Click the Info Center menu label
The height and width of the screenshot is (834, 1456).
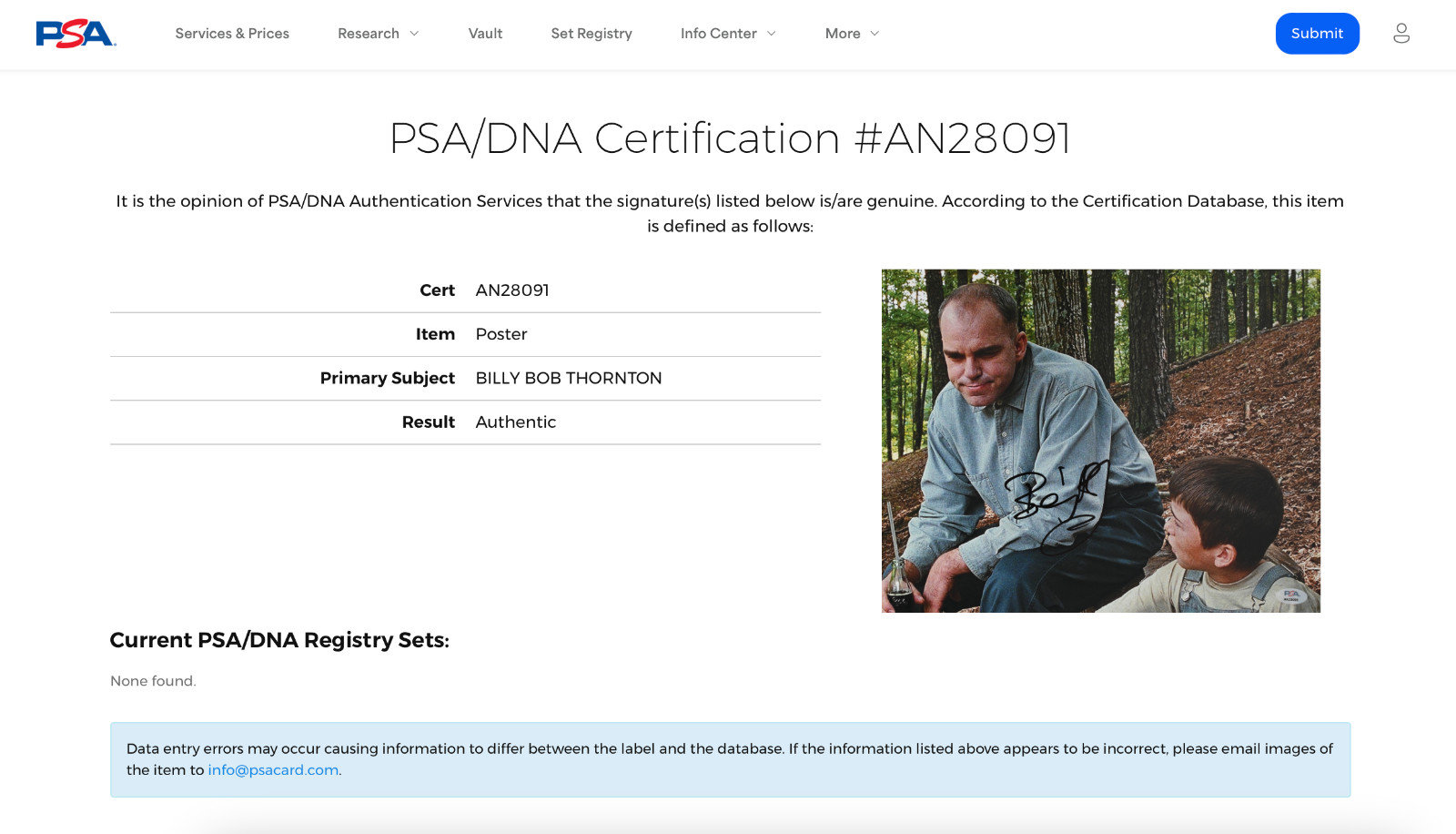pos(719,34)
